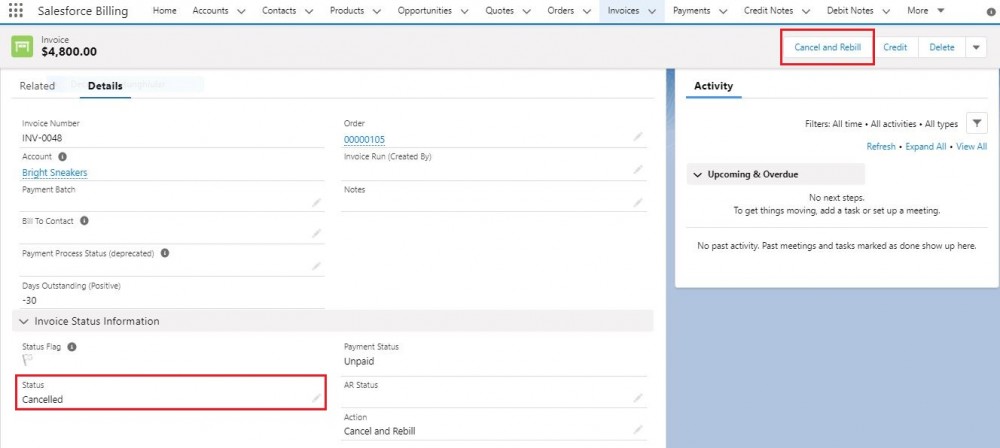
Task: Open the Credit Notes tab dropdown chevron
Action: 806,11
